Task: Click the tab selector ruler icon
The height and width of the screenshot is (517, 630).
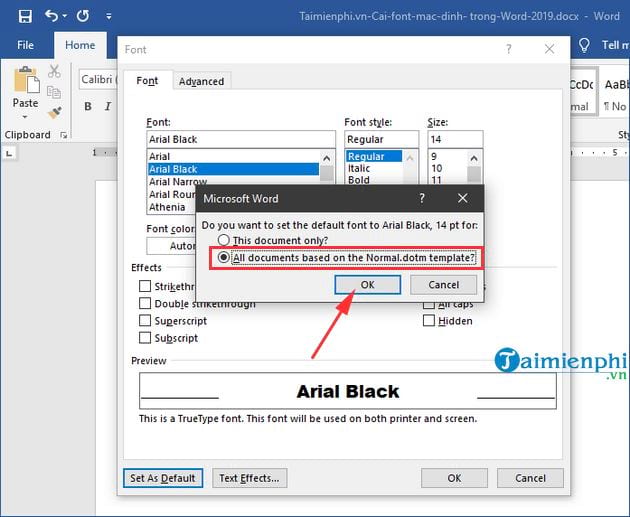Action: (x=9, y=153)
